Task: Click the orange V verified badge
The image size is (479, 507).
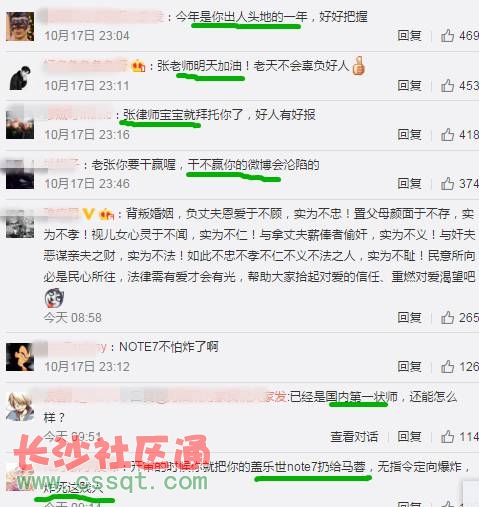Action: click(x=88, y=214)
